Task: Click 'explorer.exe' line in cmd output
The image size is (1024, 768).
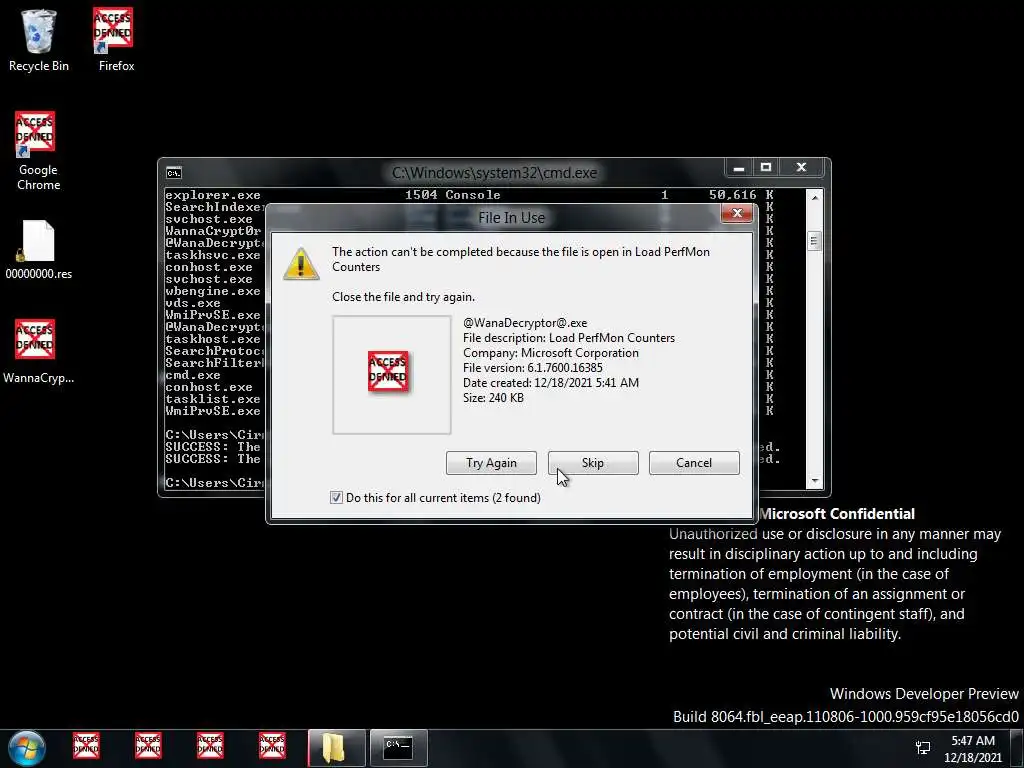Action: point(213,195)
